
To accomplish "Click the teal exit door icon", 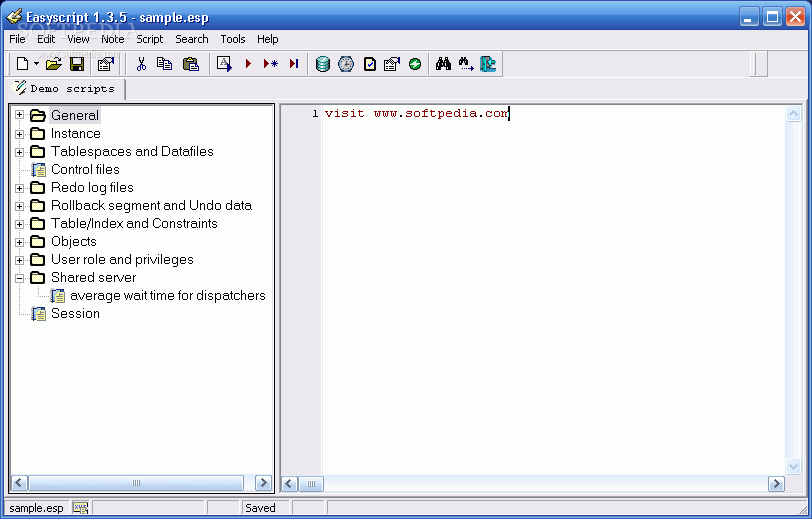I will (488, 64).
